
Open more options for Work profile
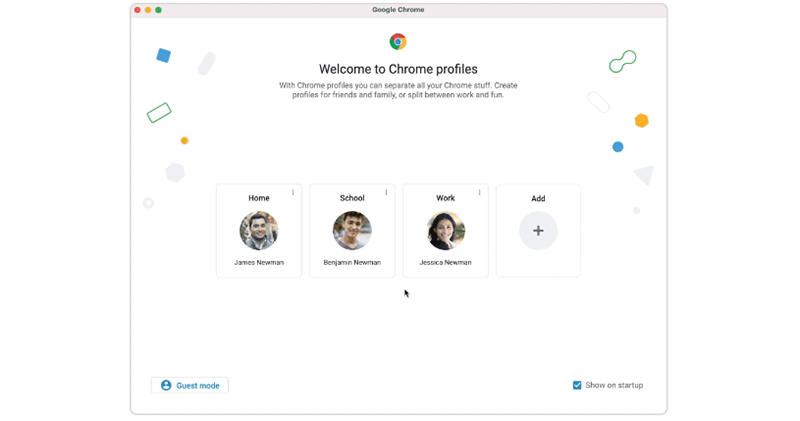(x=479, y=193)
